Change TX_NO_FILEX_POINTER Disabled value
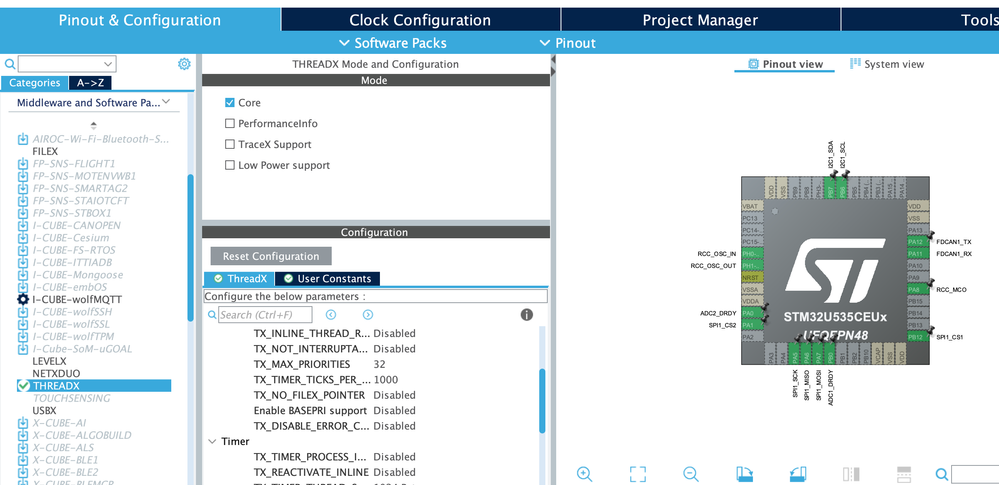 [x=394, y=395]
